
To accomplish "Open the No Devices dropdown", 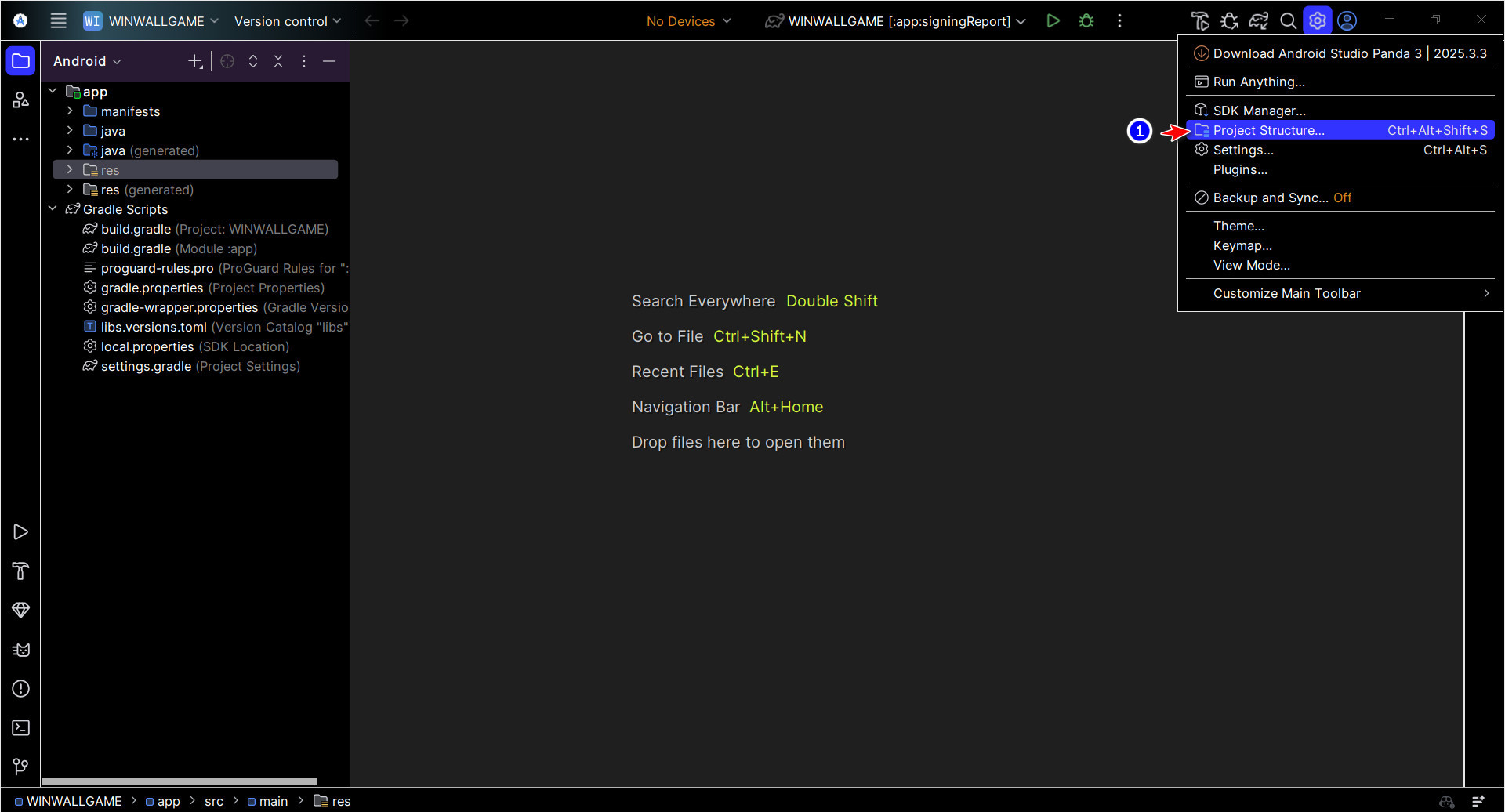I will pos(687,21).
